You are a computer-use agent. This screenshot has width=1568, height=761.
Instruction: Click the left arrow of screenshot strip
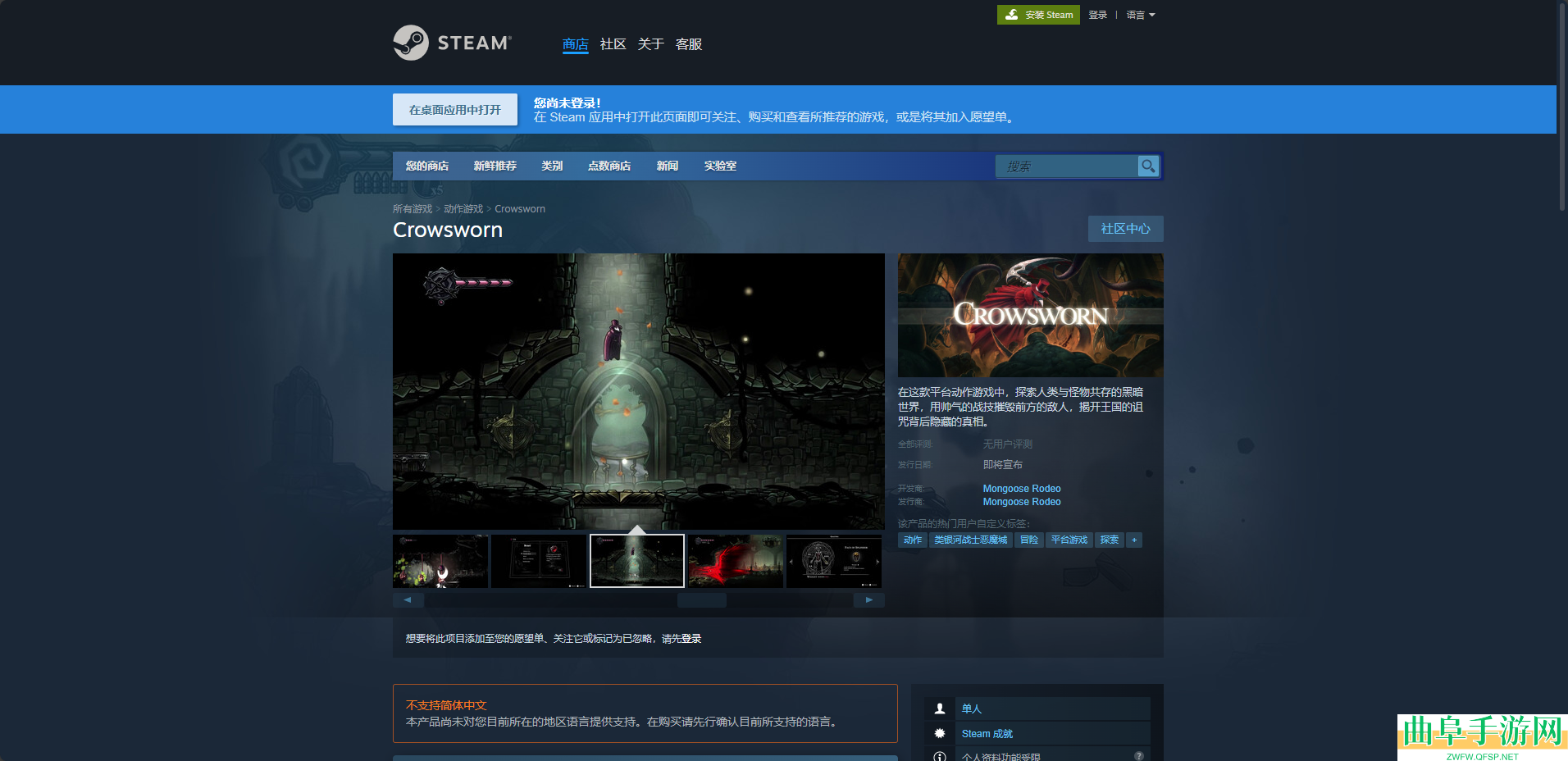(x=408, y=600)
